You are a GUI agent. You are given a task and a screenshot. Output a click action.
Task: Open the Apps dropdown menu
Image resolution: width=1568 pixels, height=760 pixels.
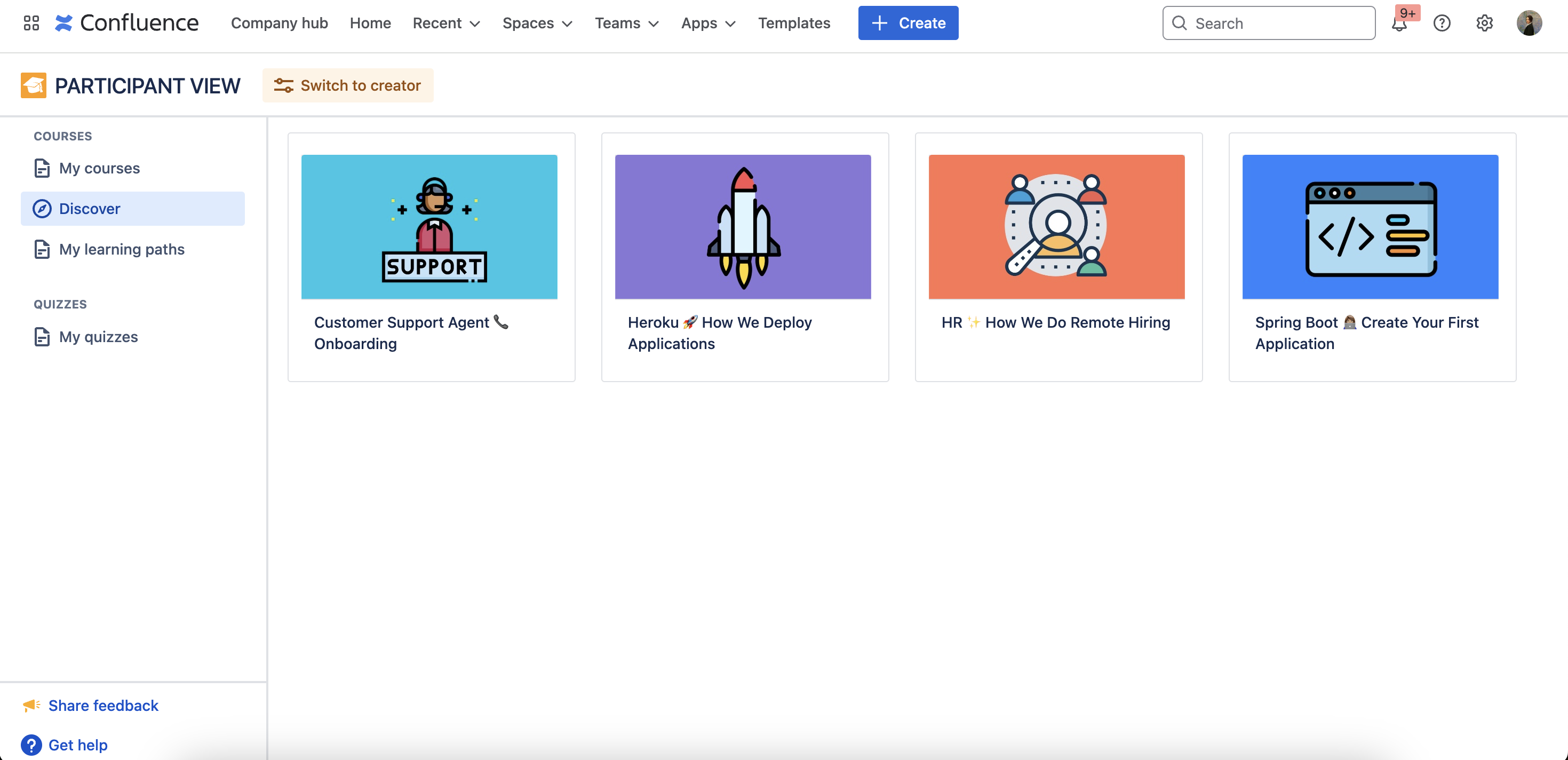click(708, 23)
